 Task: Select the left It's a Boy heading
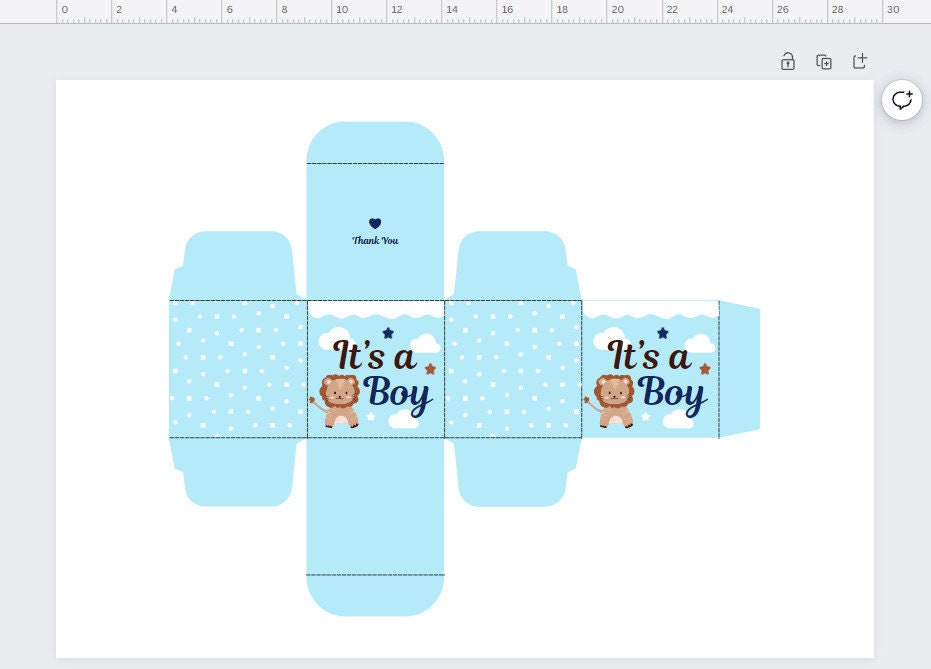378,370
